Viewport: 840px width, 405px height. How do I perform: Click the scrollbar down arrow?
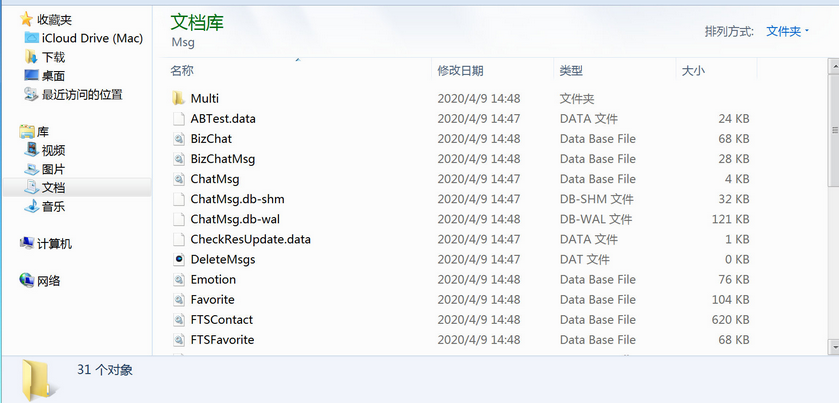tap(834, 347)
